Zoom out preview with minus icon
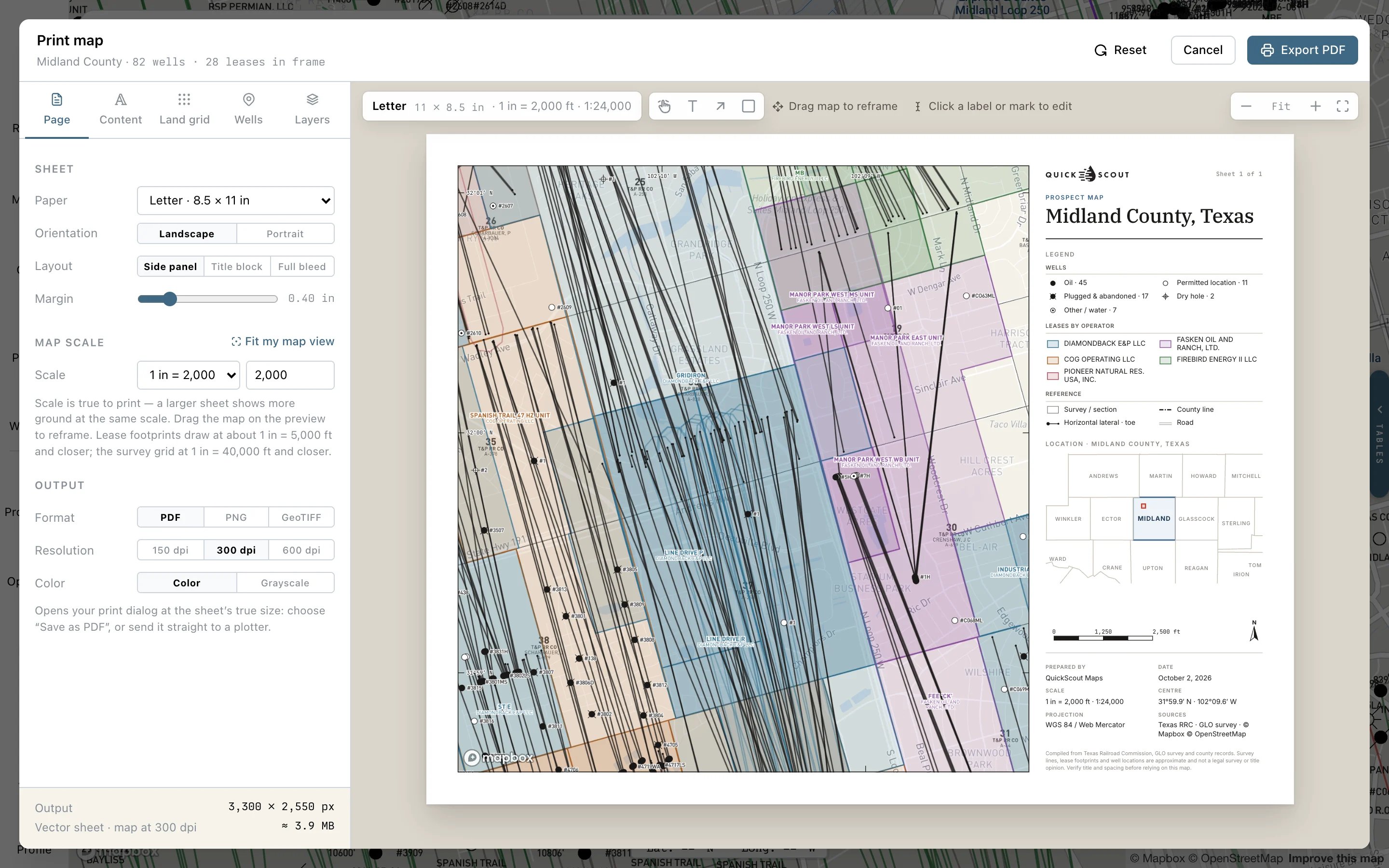This screenshot has width=1389, height=868. [1246, 106]
